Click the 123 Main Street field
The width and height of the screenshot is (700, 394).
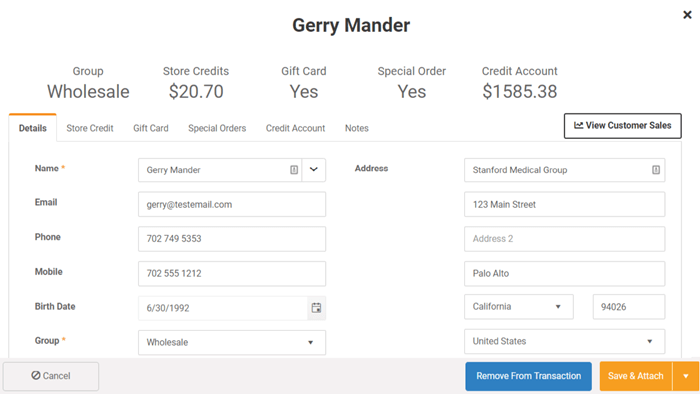[564, 204]
